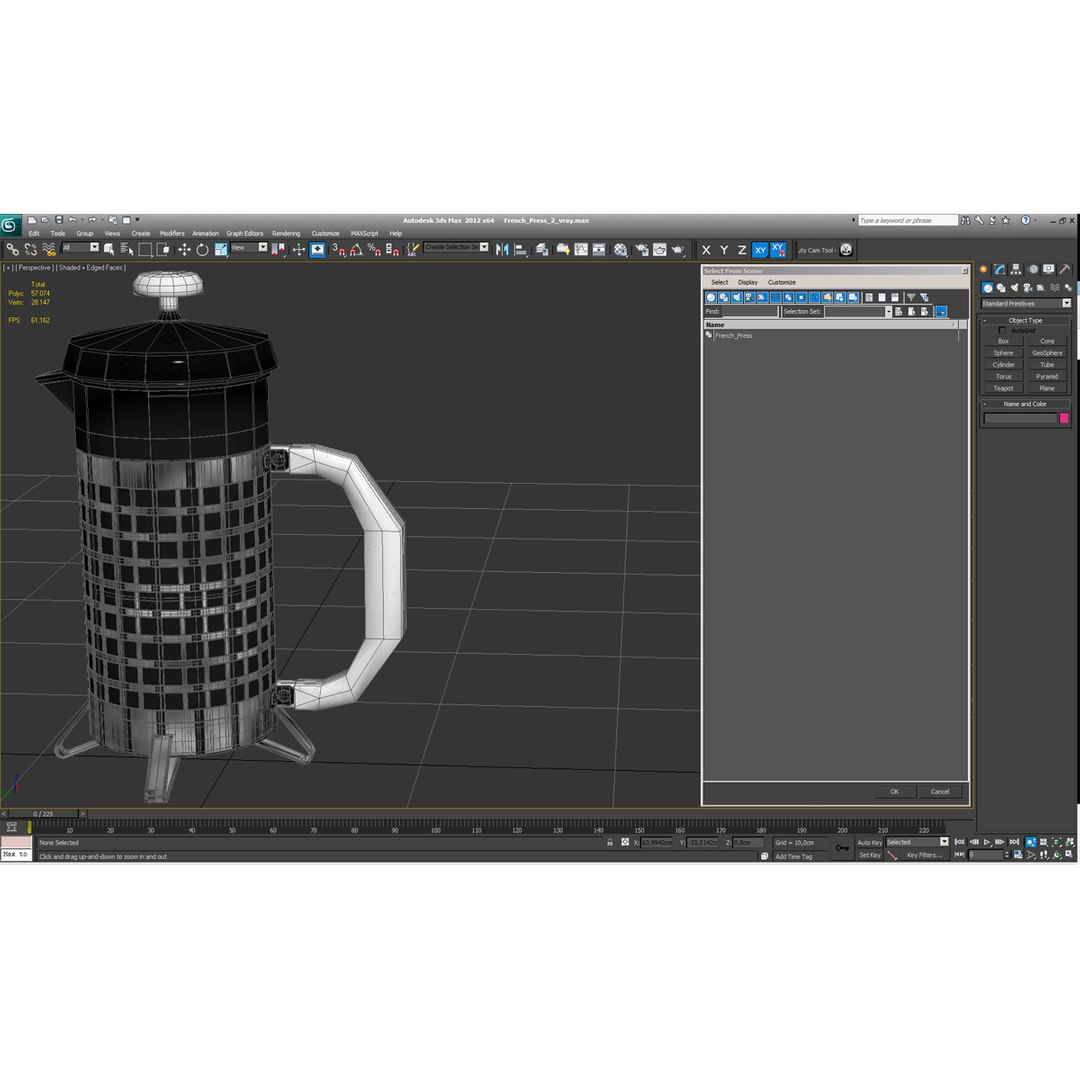Click the pink object color swatch
The width and height of the screenshot is (1080, 1080).
coord(1063,418)
